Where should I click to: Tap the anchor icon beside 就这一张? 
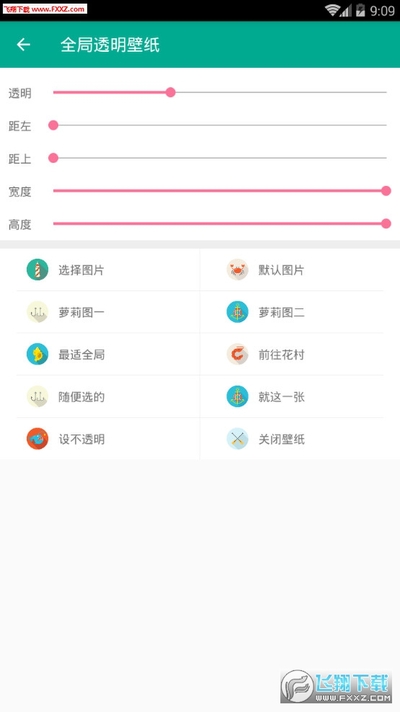[237, 396]
